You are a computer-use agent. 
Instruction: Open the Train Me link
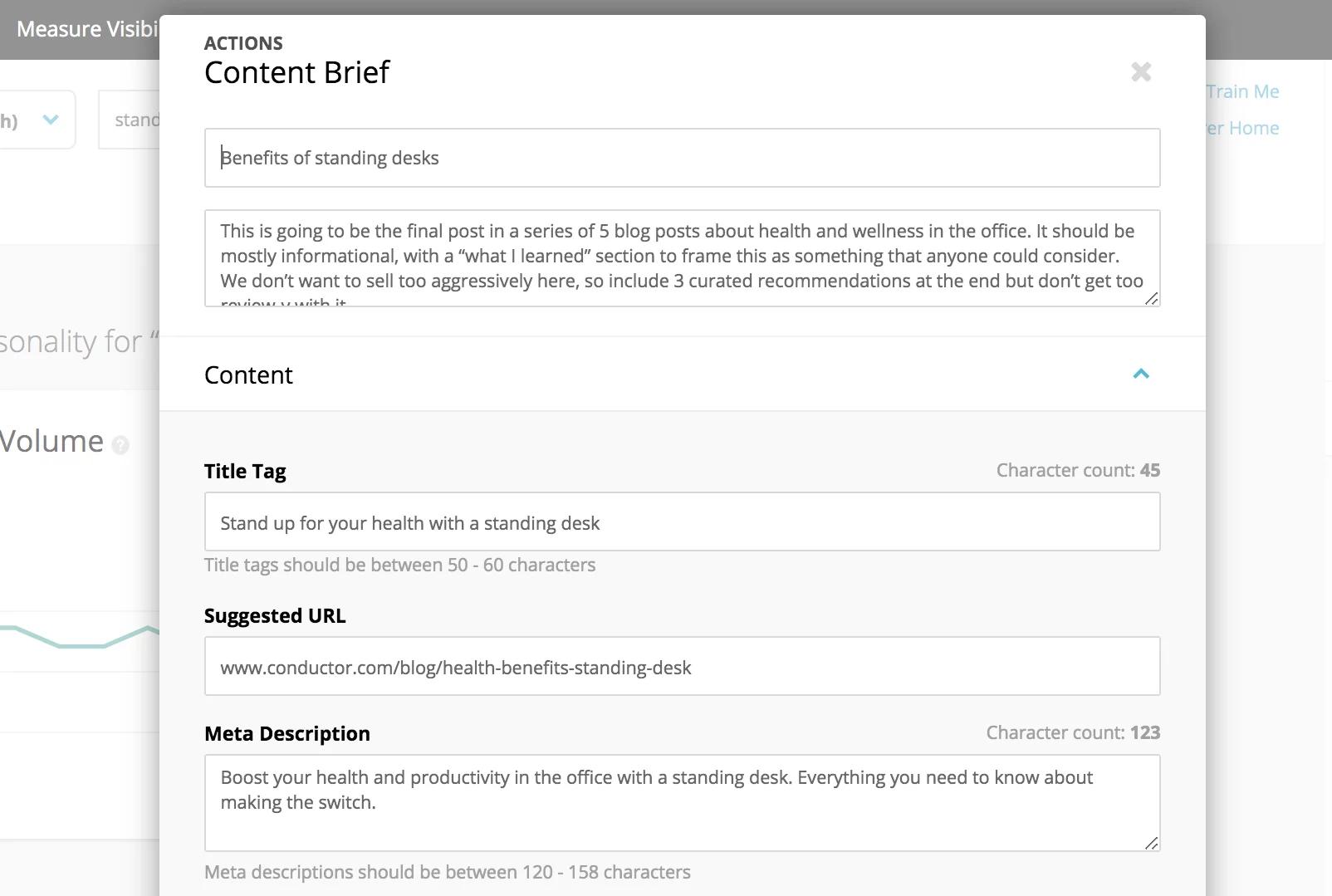1241,91
